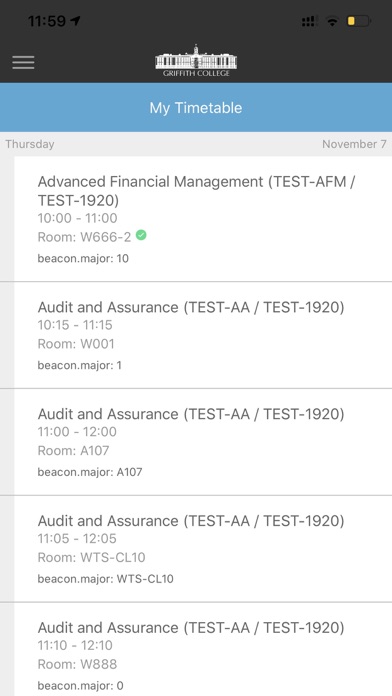Screen dimensions: 392x696
Task: Tap the location arrow next to 11:59
Action: [75, 20]
